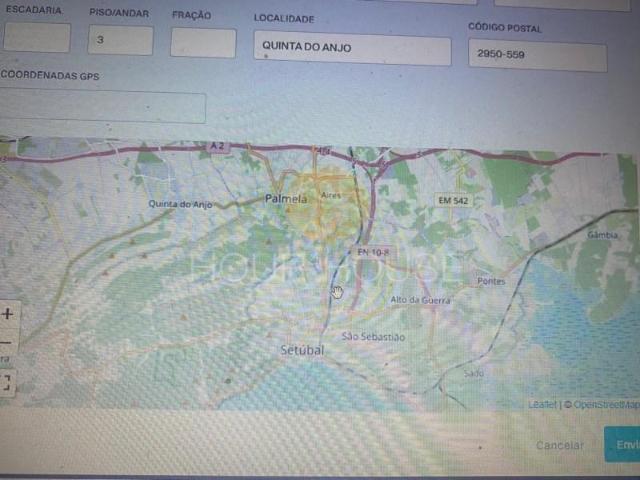Zoom out on the map
This screenshot has height=480, width=640.
(6, 341)
